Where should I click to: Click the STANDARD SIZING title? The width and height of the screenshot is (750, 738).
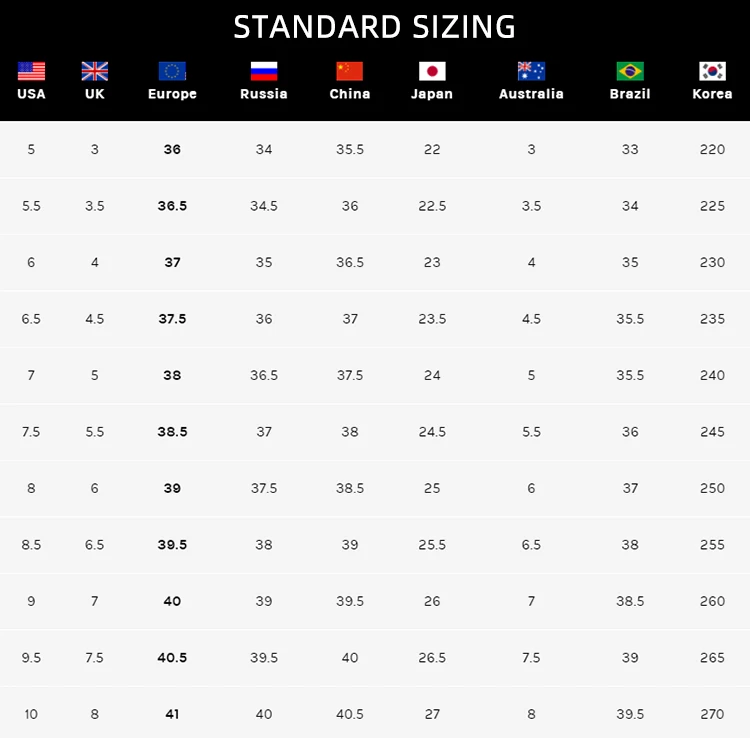(x=375, y=27)
